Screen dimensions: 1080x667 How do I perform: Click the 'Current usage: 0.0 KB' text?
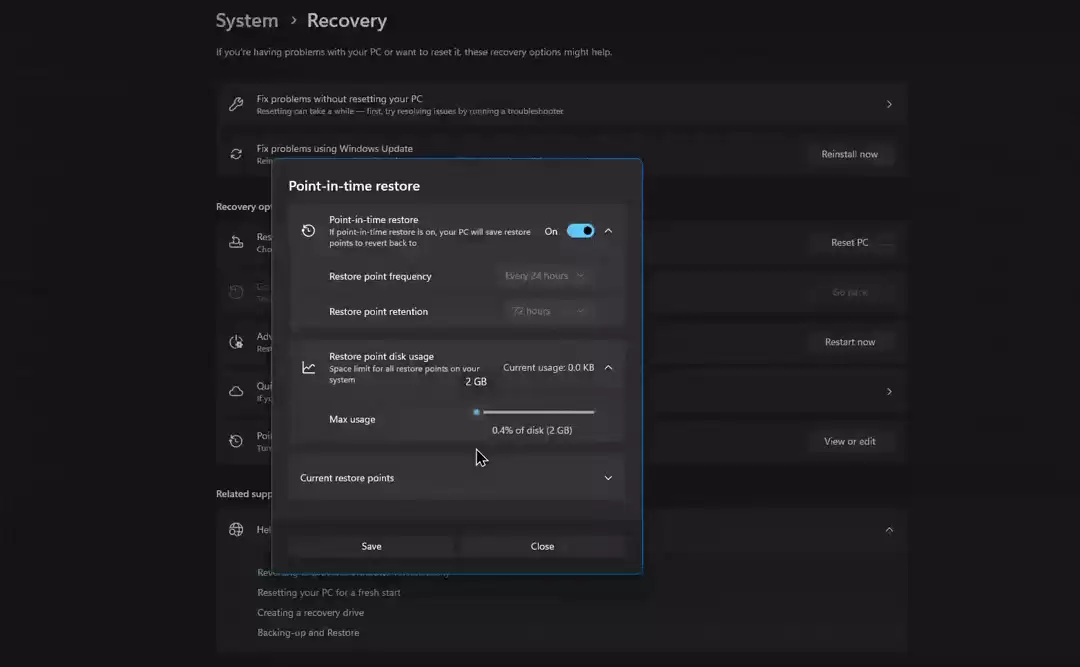(548, 367)
